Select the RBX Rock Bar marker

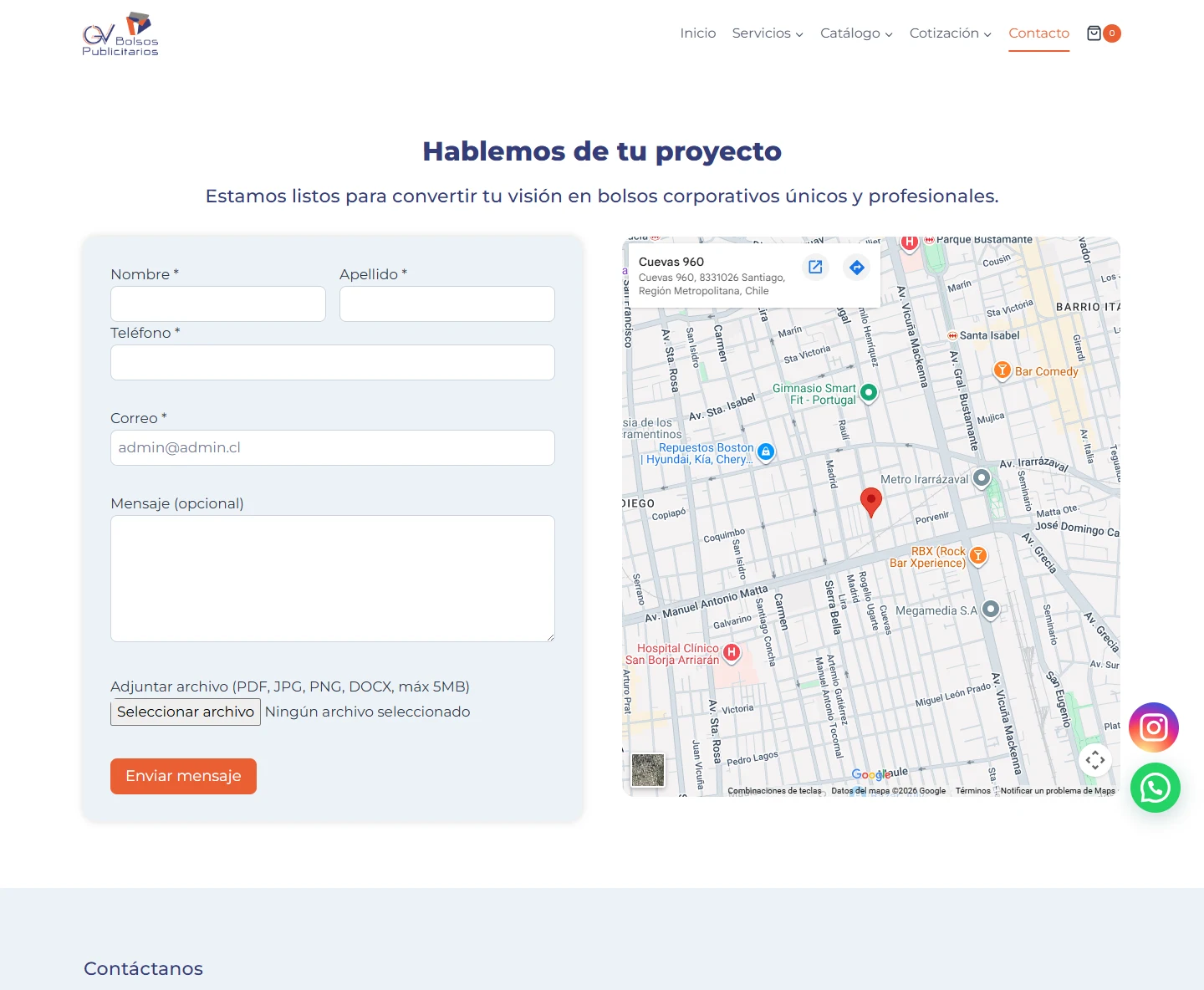click(977, 556)
